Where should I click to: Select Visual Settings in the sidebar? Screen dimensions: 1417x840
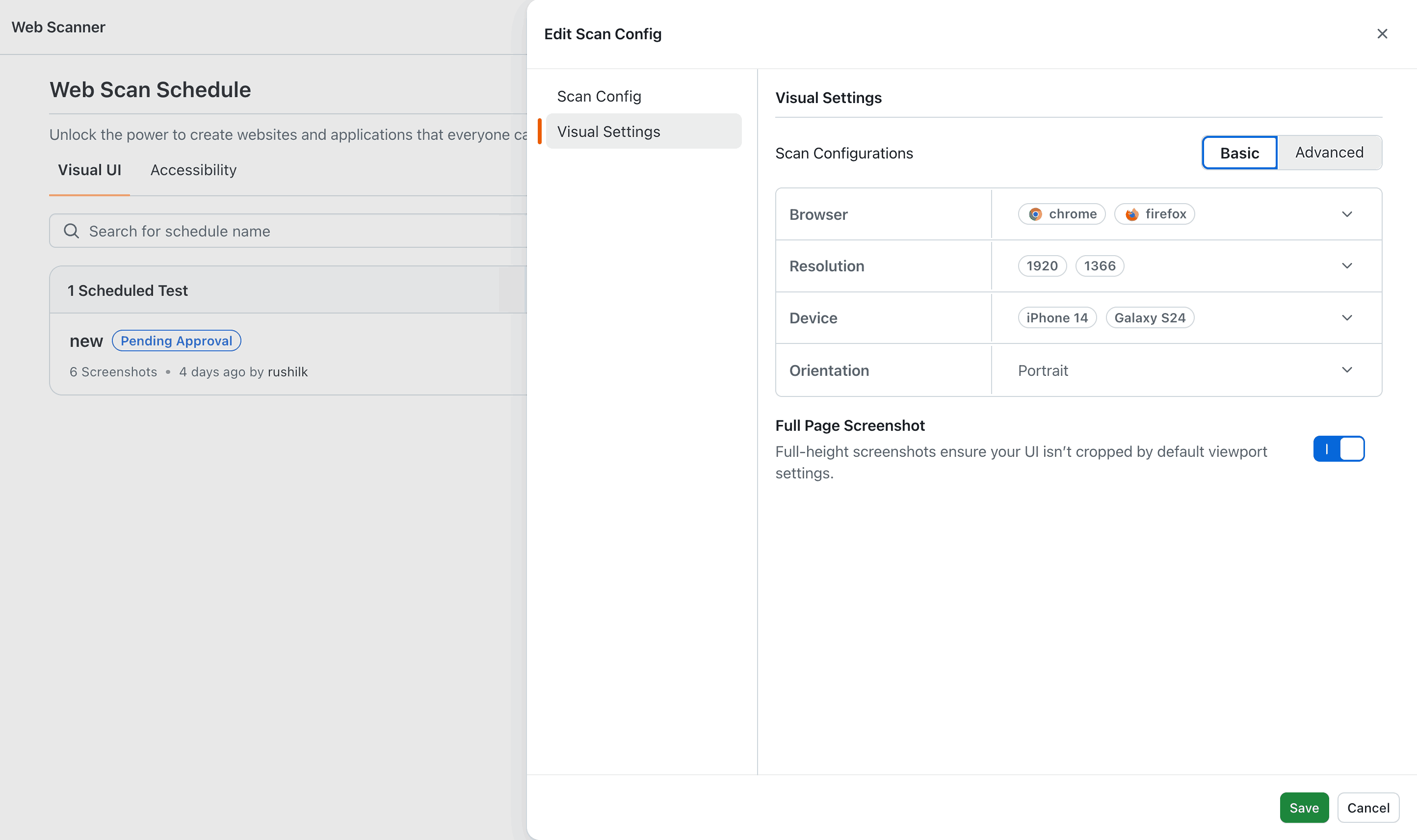(608, 131)
